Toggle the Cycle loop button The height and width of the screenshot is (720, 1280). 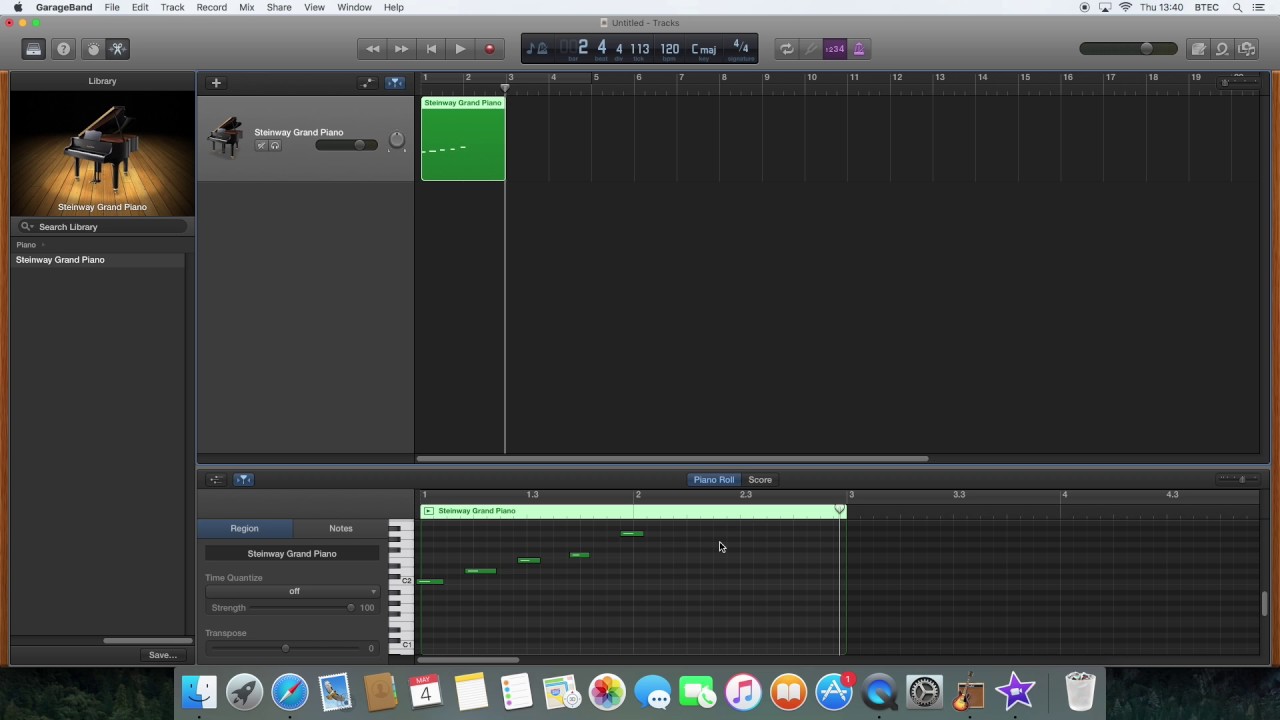point(787,49)
